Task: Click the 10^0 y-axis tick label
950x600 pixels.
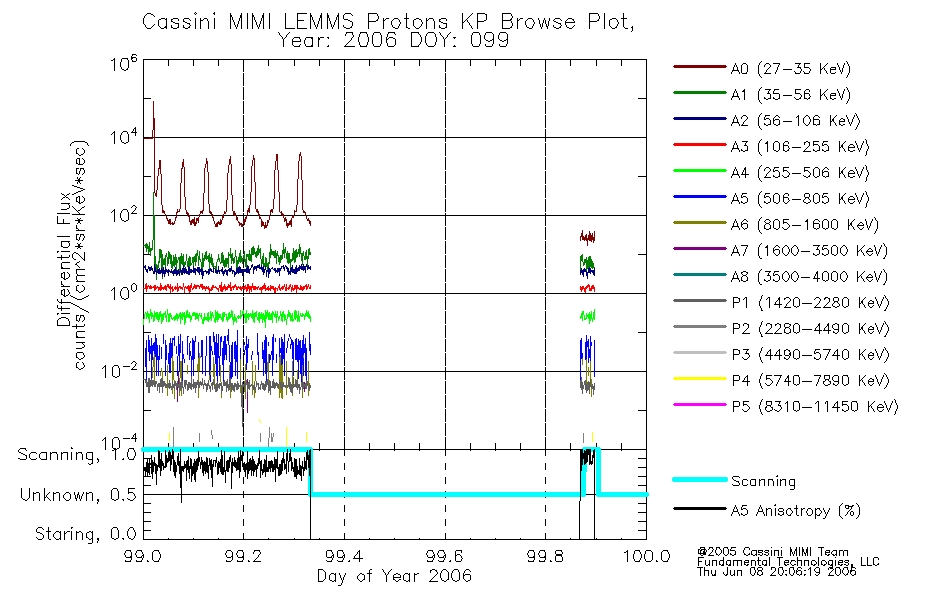Action: [x=124, y=293]
